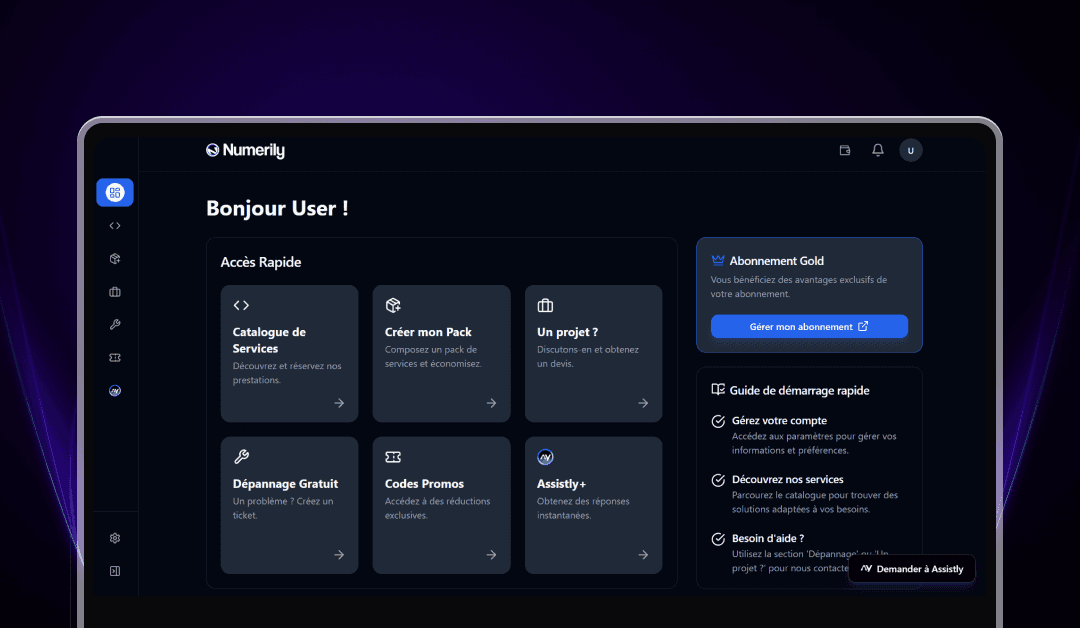This screenshot has width=1080, height=628.
Task: Click the Numerily logo
Action: pyautogui.click(x=245, y=150)
